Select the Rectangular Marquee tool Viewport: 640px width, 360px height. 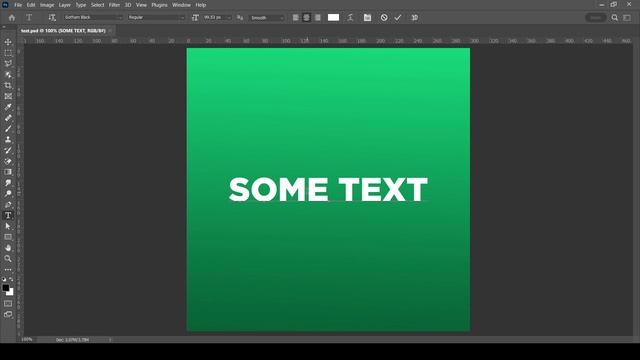coord(8,53)
